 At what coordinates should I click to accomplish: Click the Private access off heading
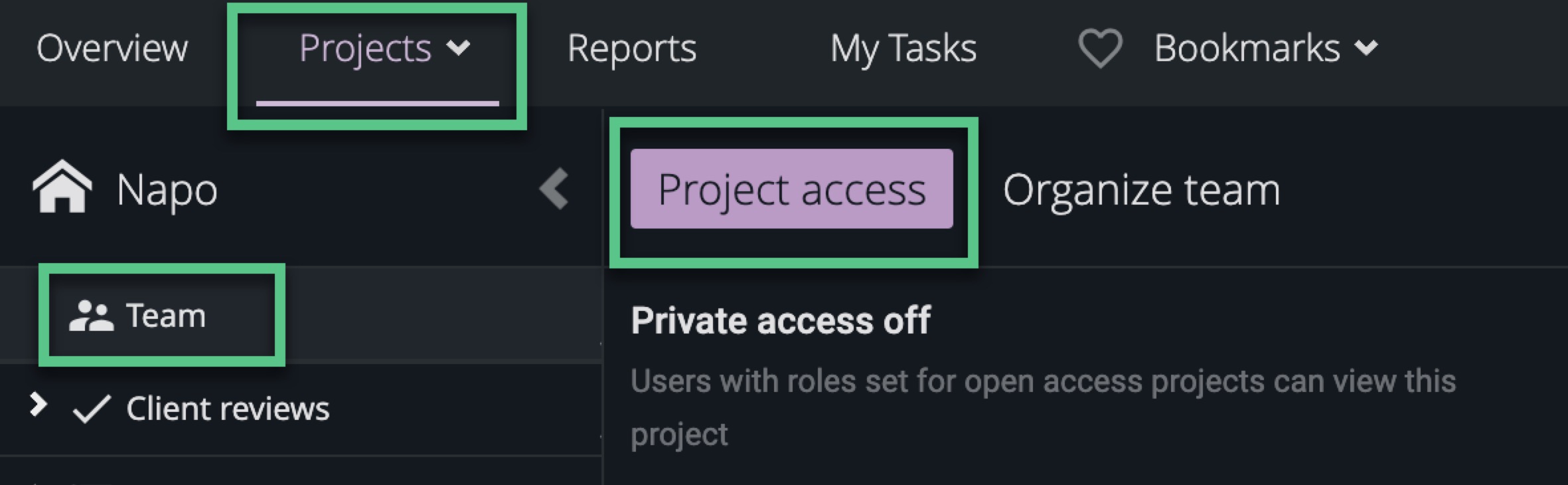[x=781, y=321]
